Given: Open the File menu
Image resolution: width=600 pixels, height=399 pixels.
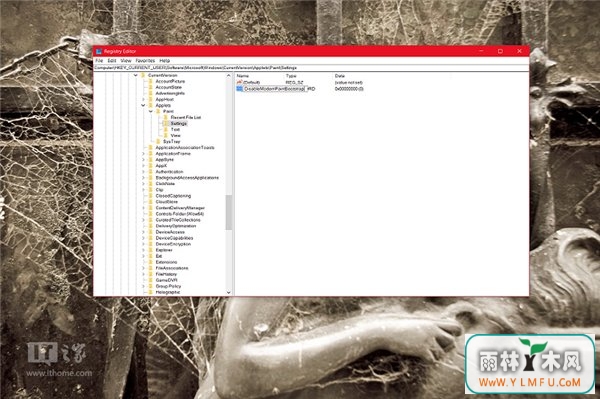Looking at the screenshot, I should 99,61.
